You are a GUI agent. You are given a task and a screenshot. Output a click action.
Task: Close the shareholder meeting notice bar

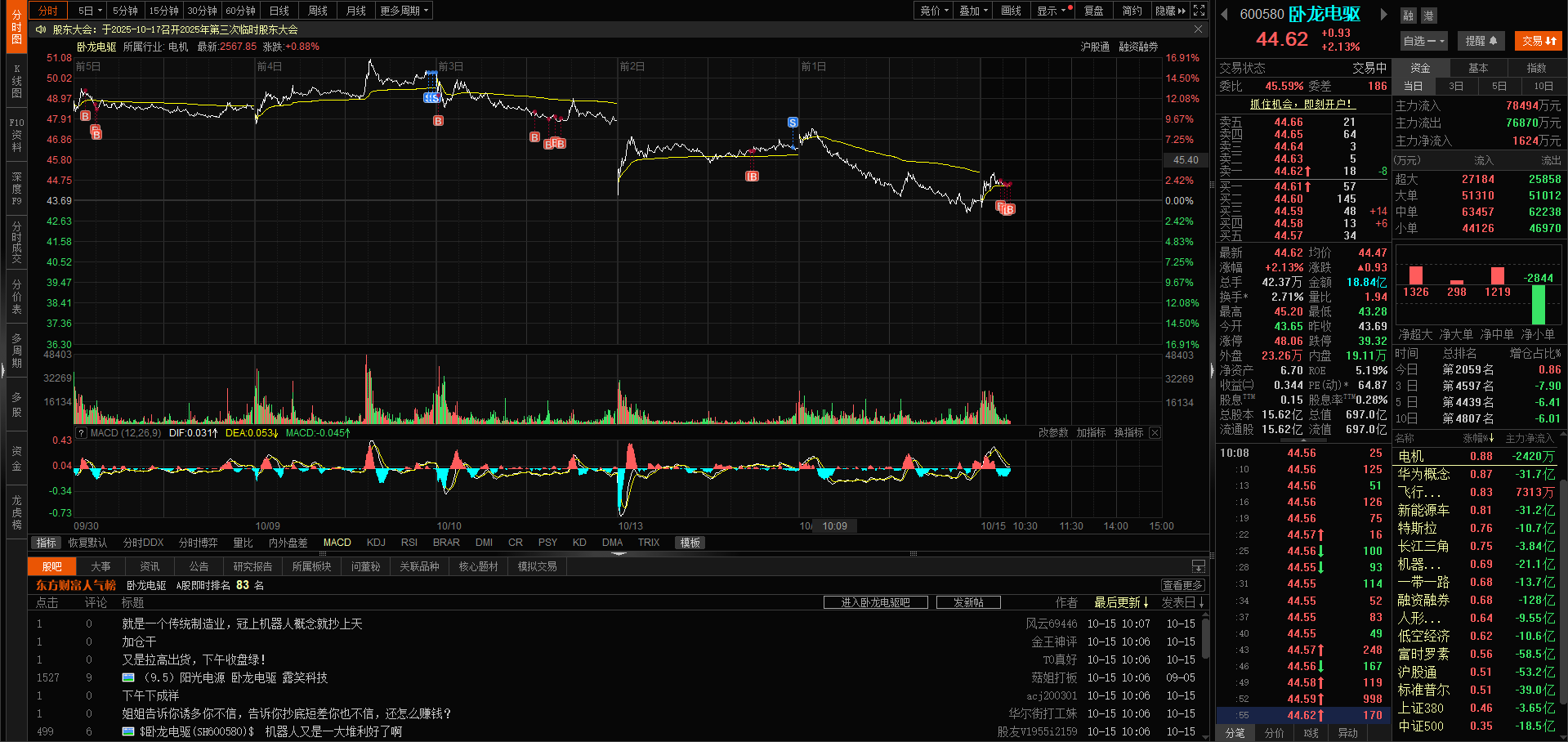1198,29
